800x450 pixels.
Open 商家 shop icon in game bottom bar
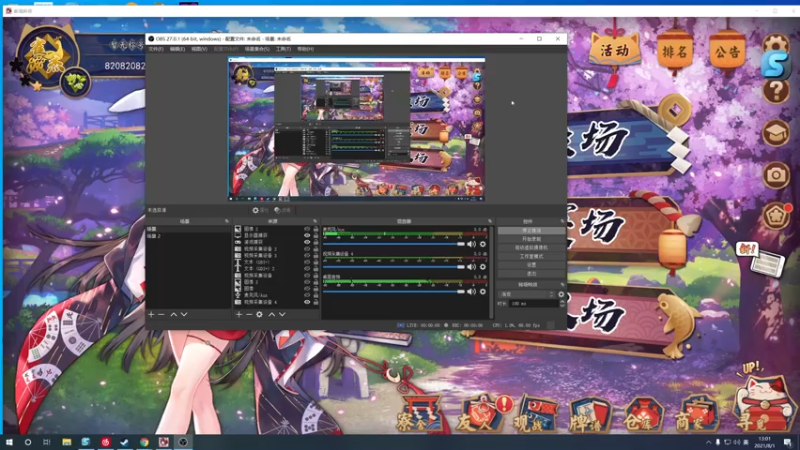pos(696,414)
